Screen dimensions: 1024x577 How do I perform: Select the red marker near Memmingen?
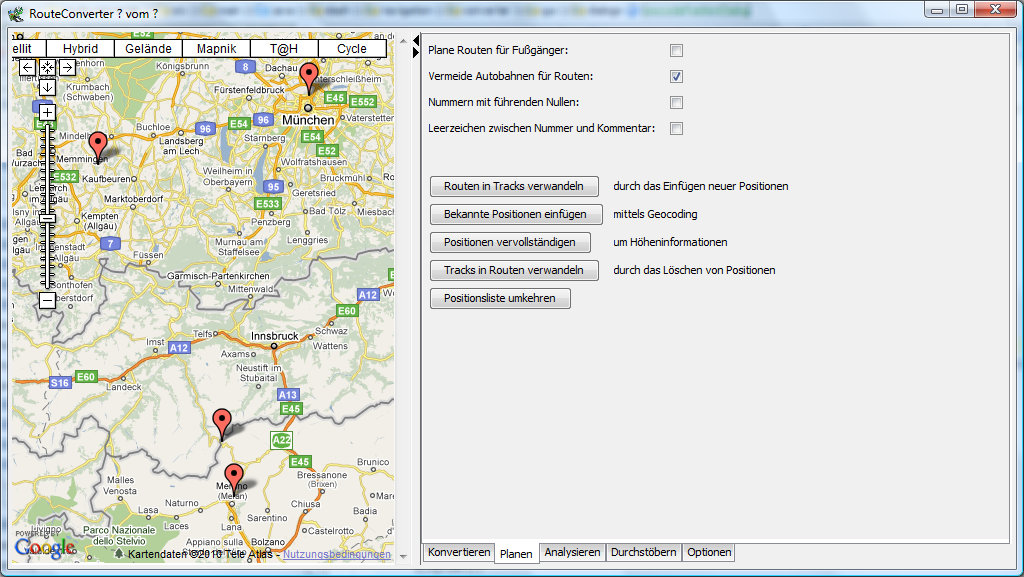(97, 147)
